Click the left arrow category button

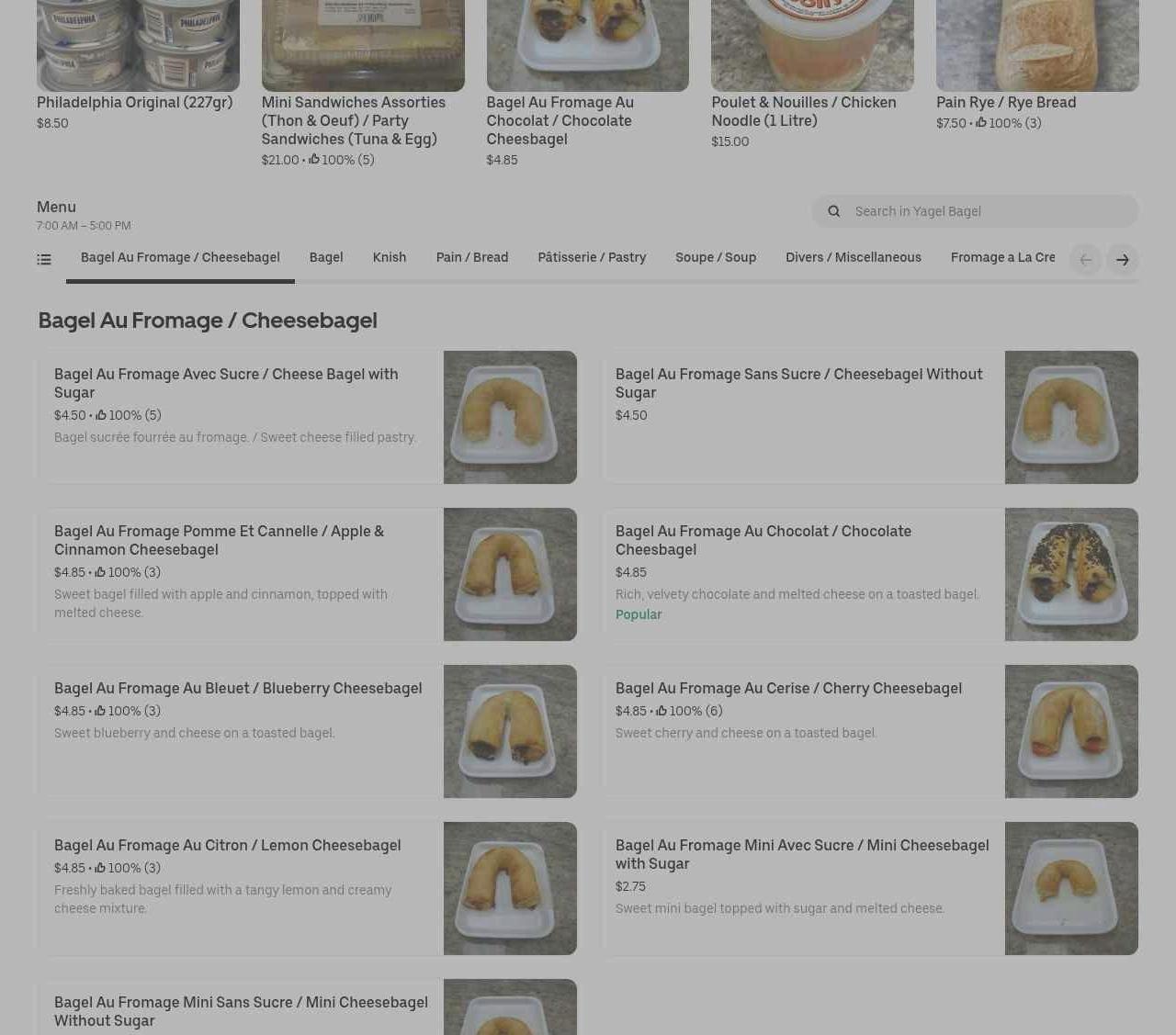(x=1085, y=260)
